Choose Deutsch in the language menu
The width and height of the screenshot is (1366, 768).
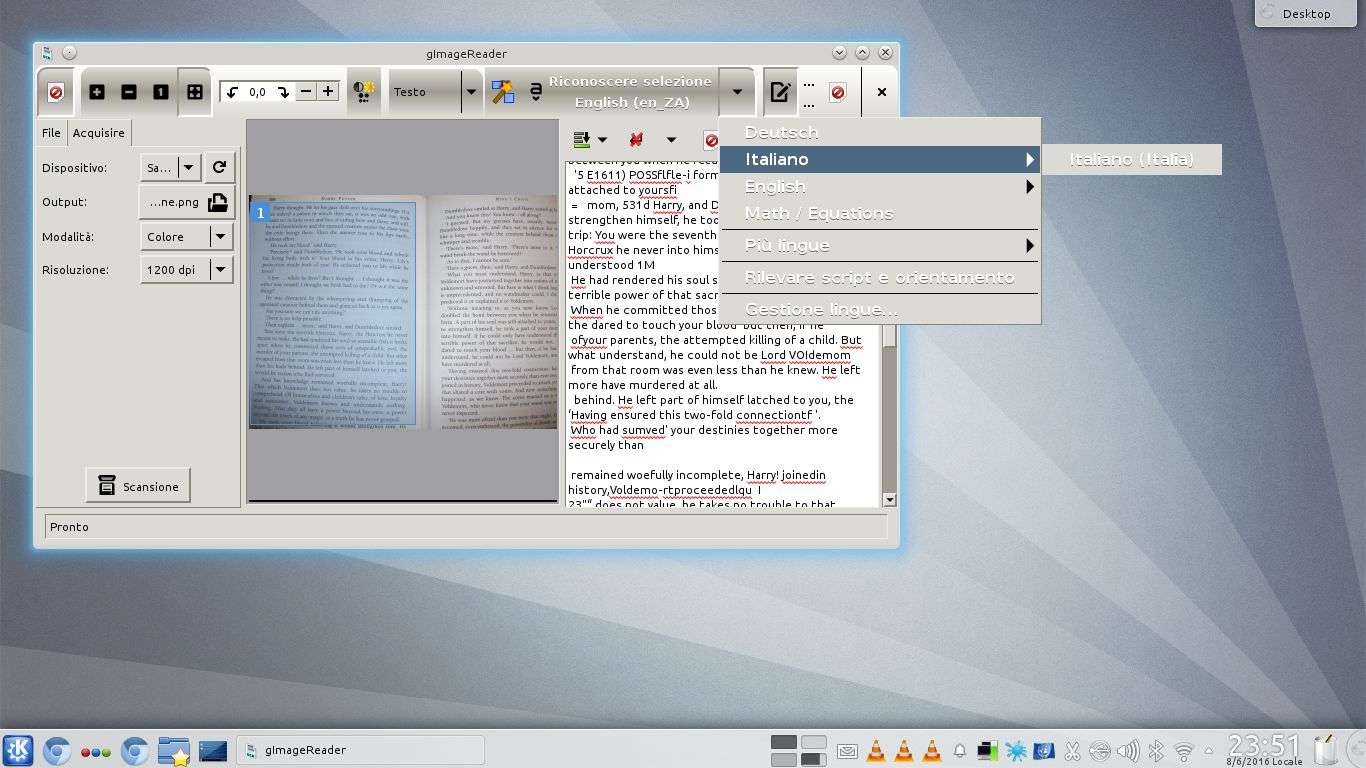coord(781,132)
